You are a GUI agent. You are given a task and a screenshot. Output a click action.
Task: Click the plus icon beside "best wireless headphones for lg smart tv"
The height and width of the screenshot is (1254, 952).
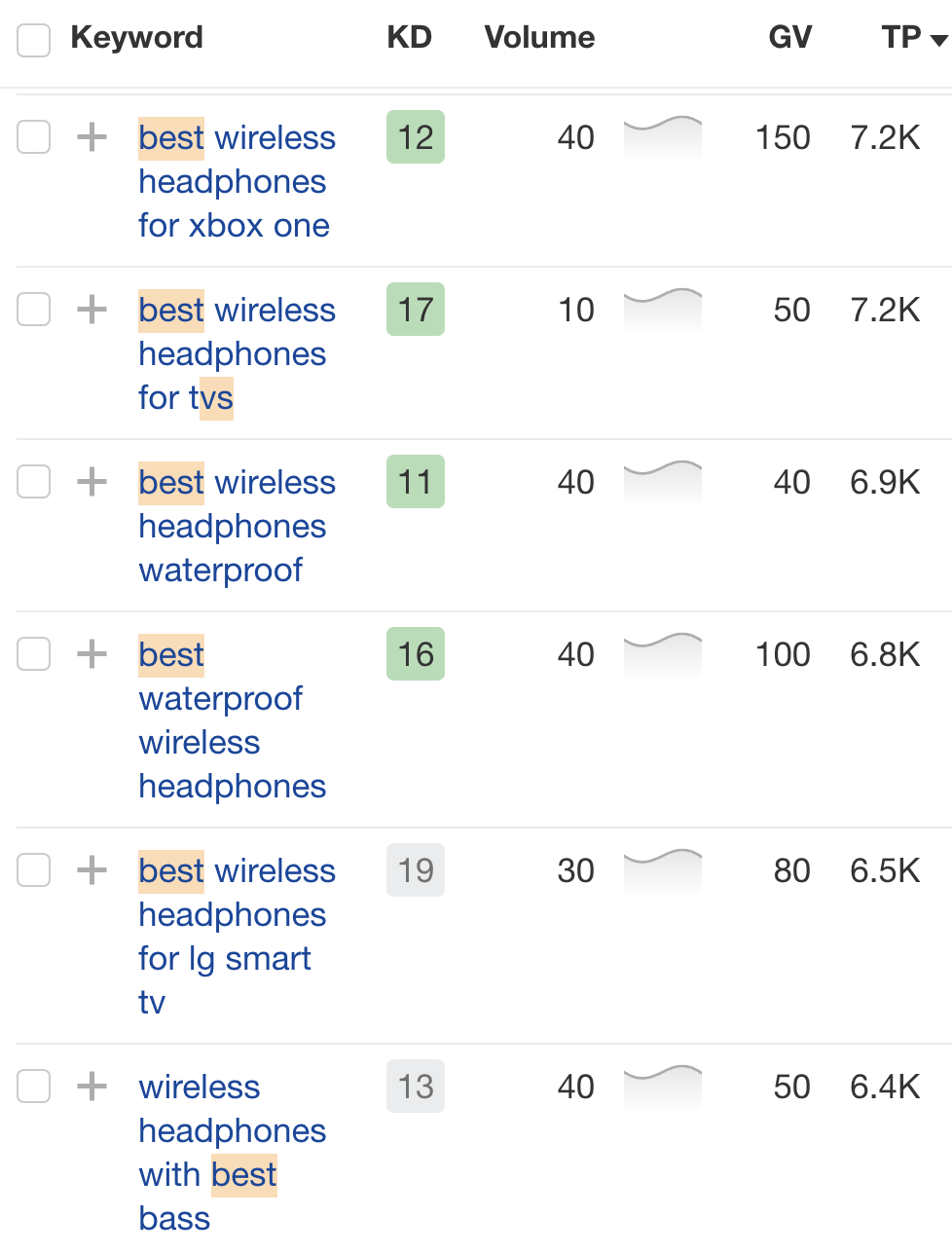pos(91,869)
